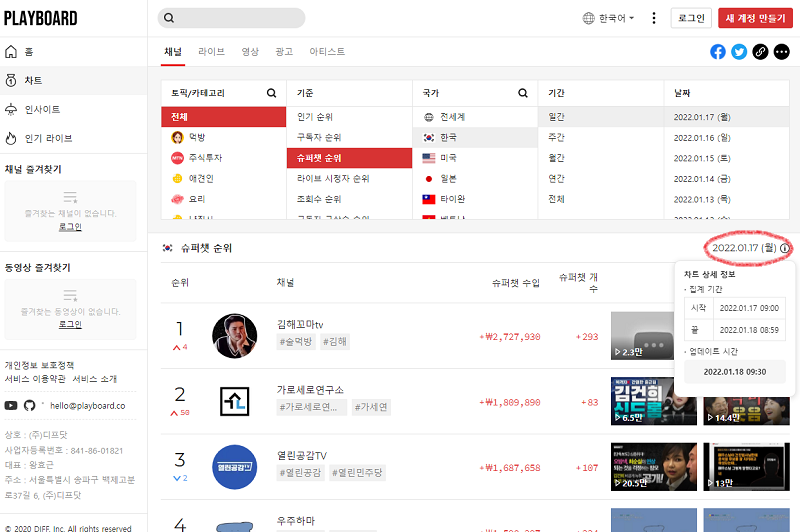Copy link with the chain icon
This screenshot has width=800, height=532.
(x=760, y=52)
